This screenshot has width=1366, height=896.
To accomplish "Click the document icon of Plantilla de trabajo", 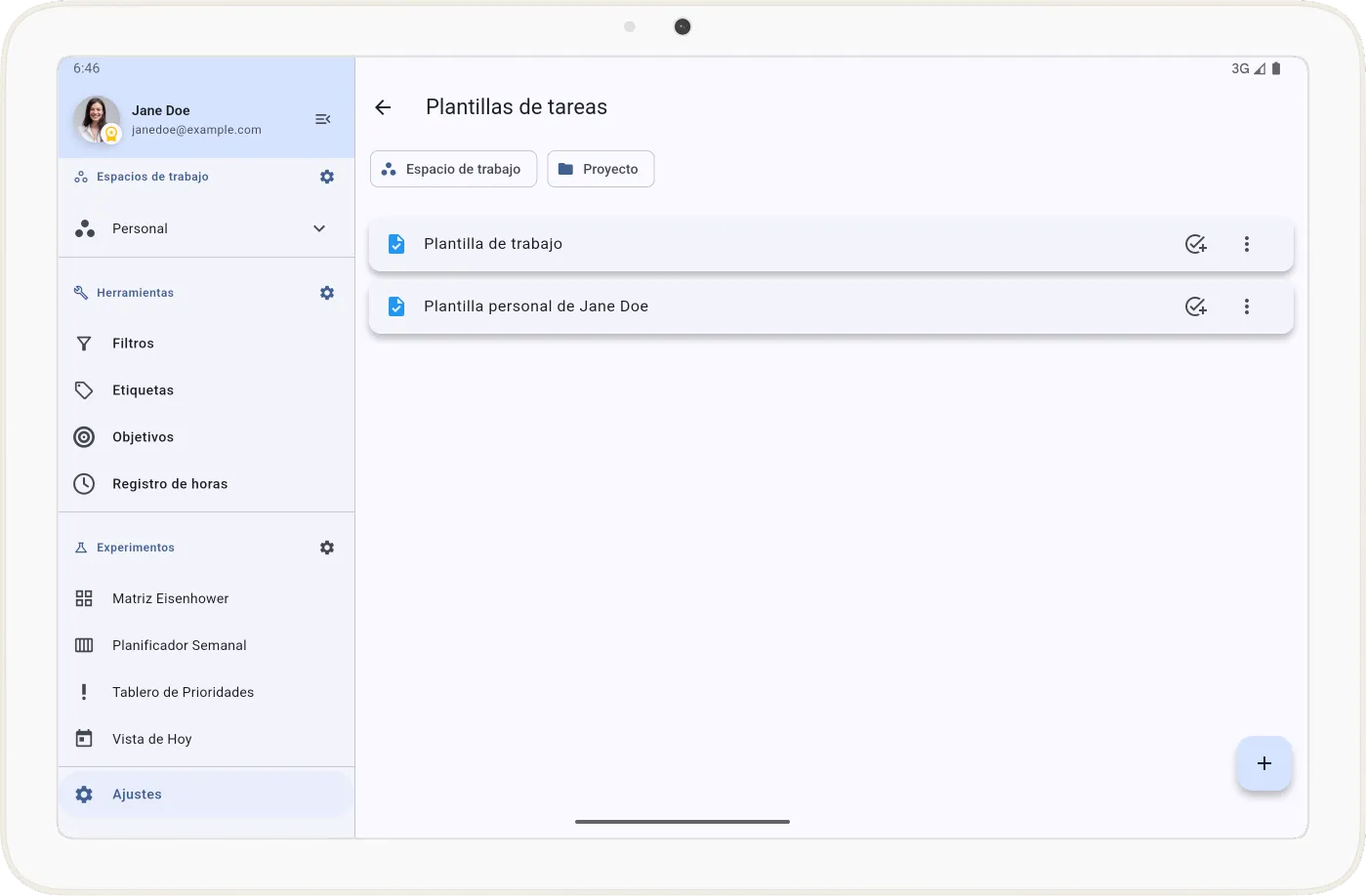I will 396,244.
